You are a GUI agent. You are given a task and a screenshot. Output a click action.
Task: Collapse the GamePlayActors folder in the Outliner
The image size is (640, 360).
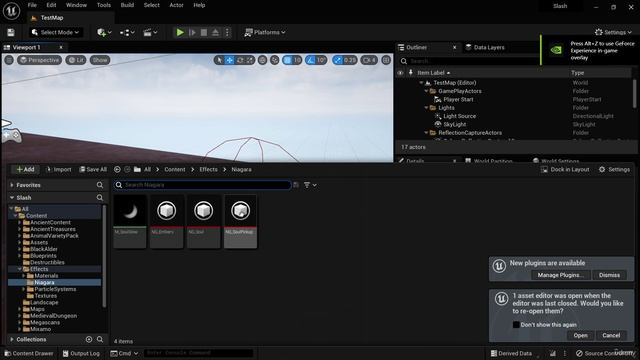(x=427, y=91)
